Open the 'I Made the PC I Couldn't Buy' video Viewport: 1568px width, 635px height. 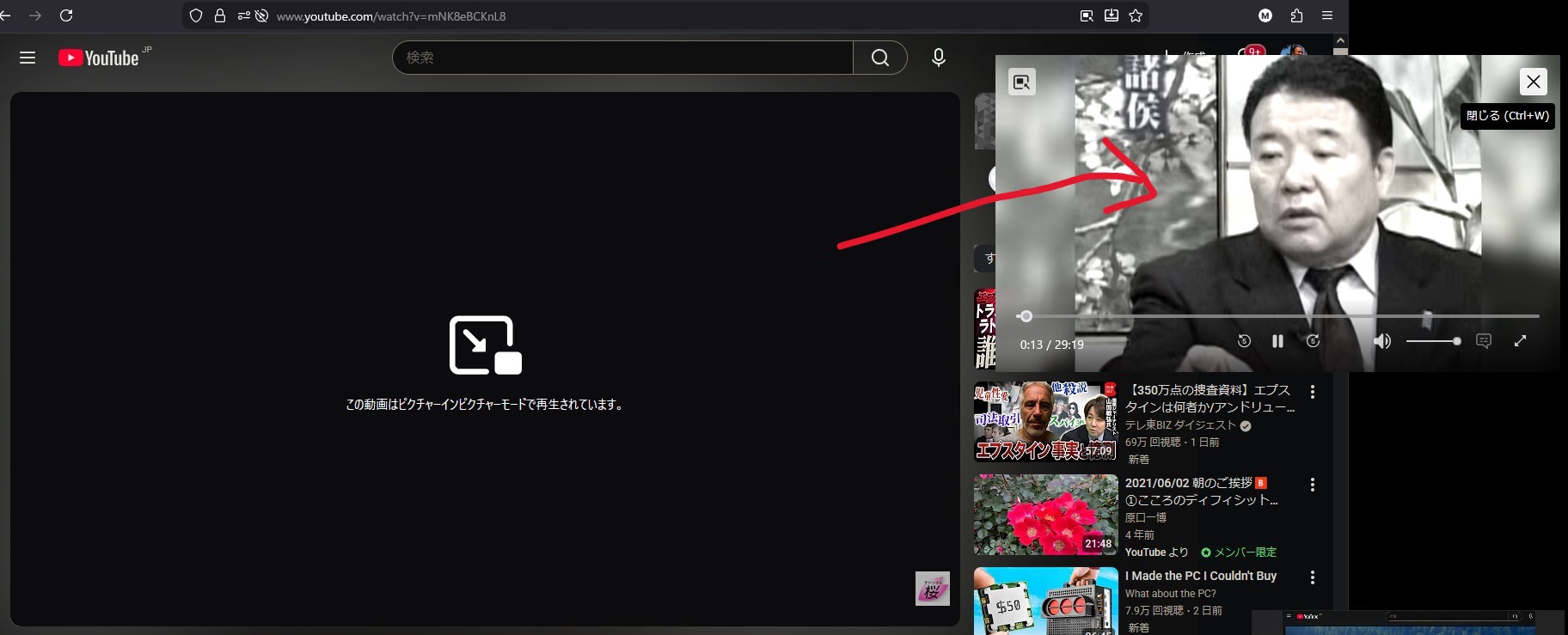[x=1200, y=576]
